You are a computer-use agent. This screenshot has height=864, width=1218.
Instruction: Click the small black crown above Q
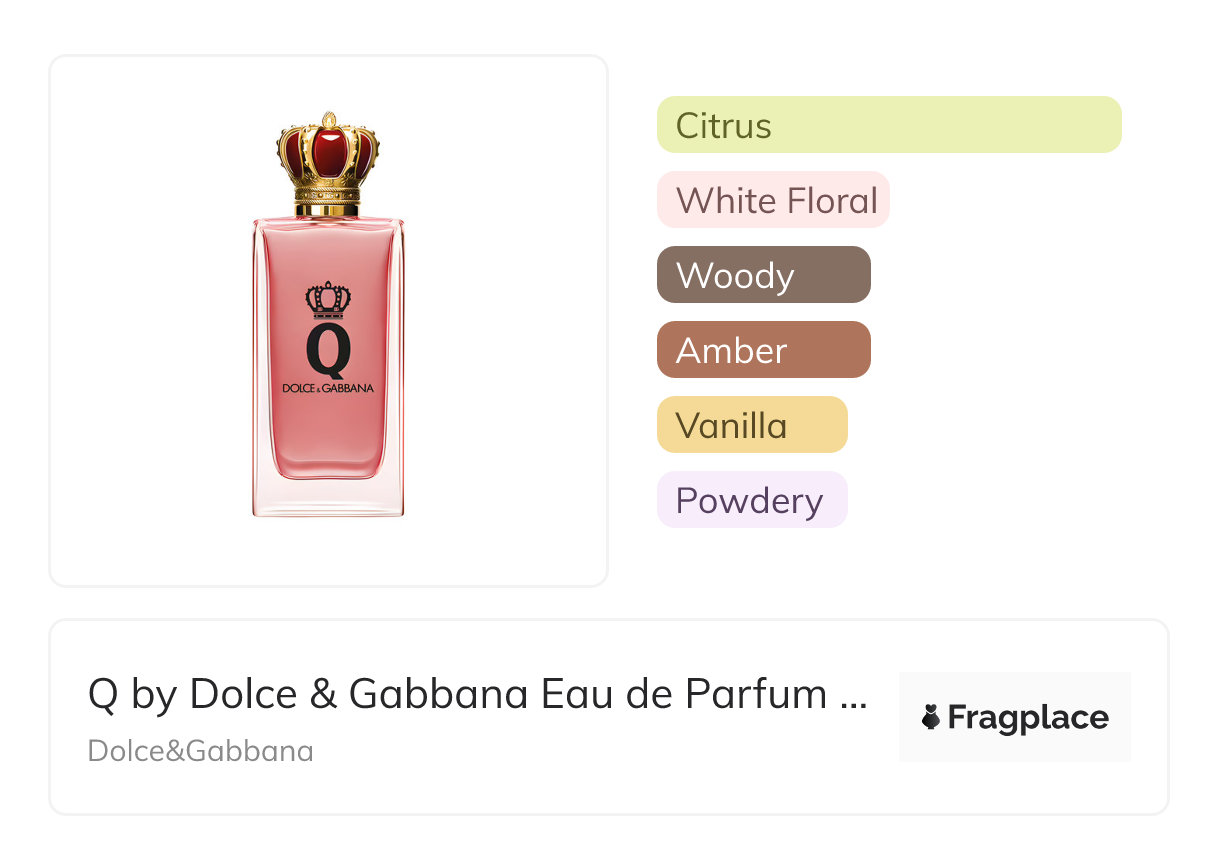pos(328,298)
